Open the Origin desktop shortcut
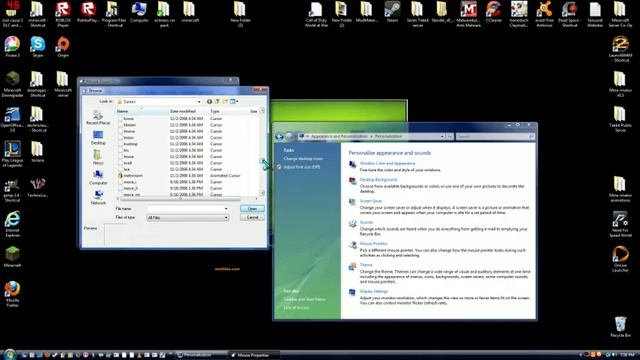The width and height of the screenshot is (640, 360). click(63, 47)
